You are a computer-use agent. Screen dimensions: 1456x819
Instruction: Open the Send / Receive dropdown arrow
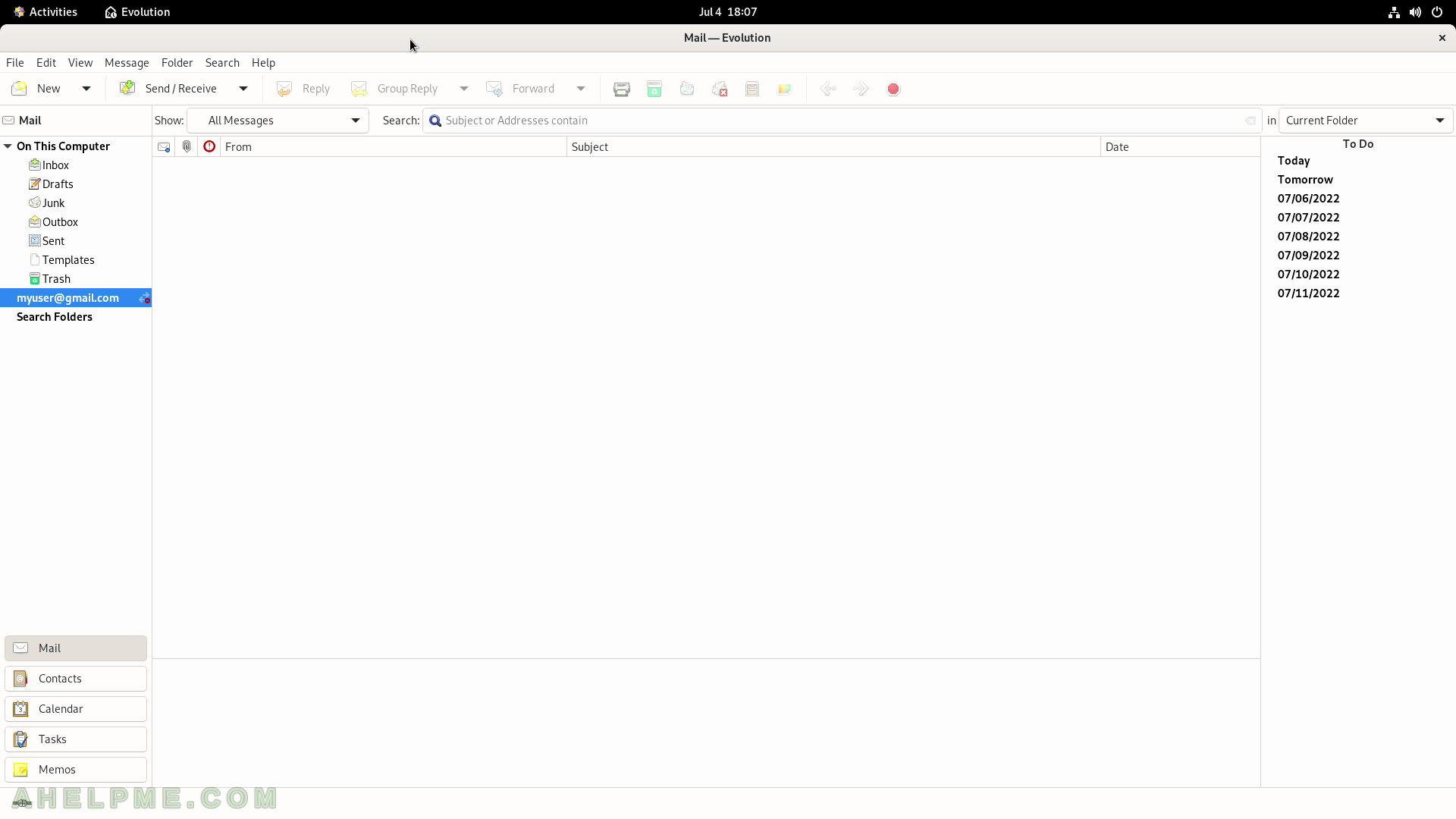click(243, 89)
